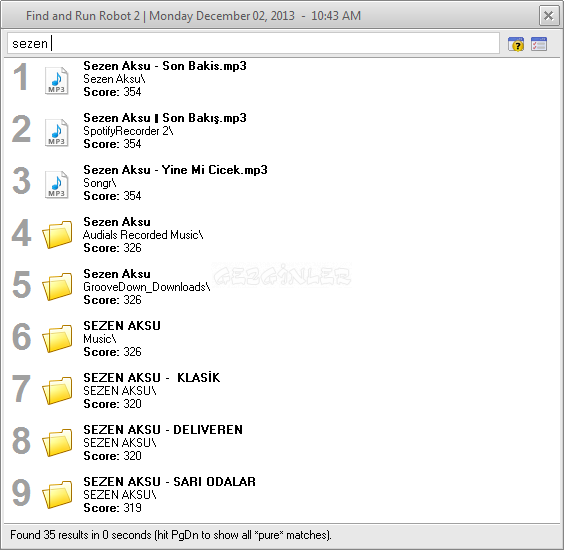564x550 pixels.
Task: Select 'SEZEN AKSU - SARI ODALAR' title
Action: 169,481
